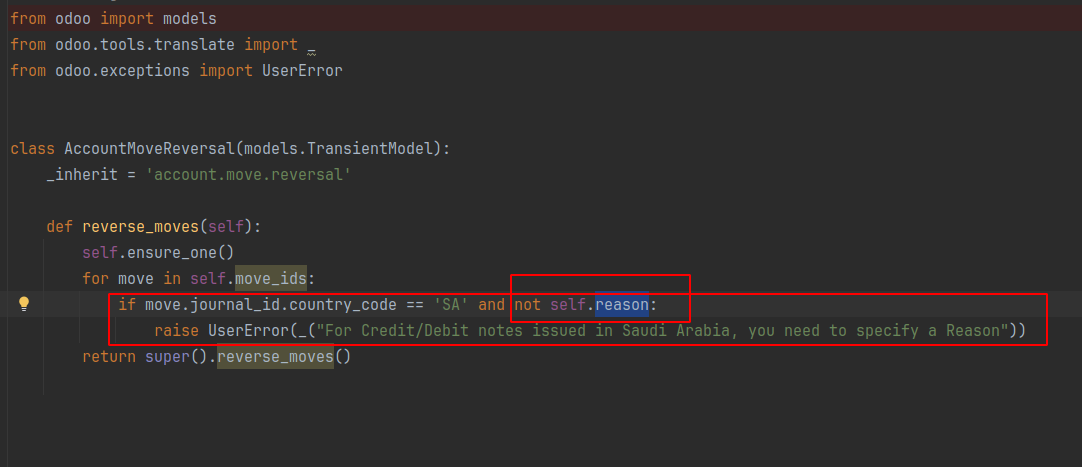
Task: Click highlighted 'move_ids' in for loop
Action: [271, 279]
